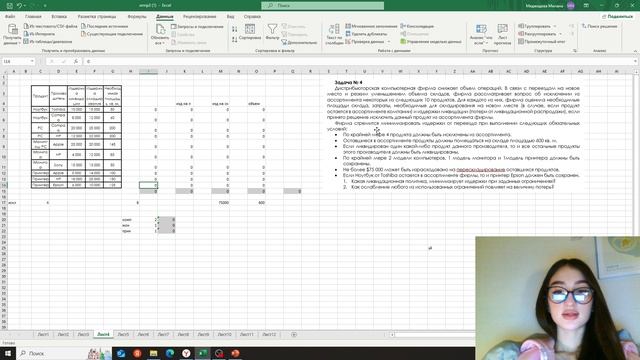Open Yandex browser from taskbar

point(186,353)
